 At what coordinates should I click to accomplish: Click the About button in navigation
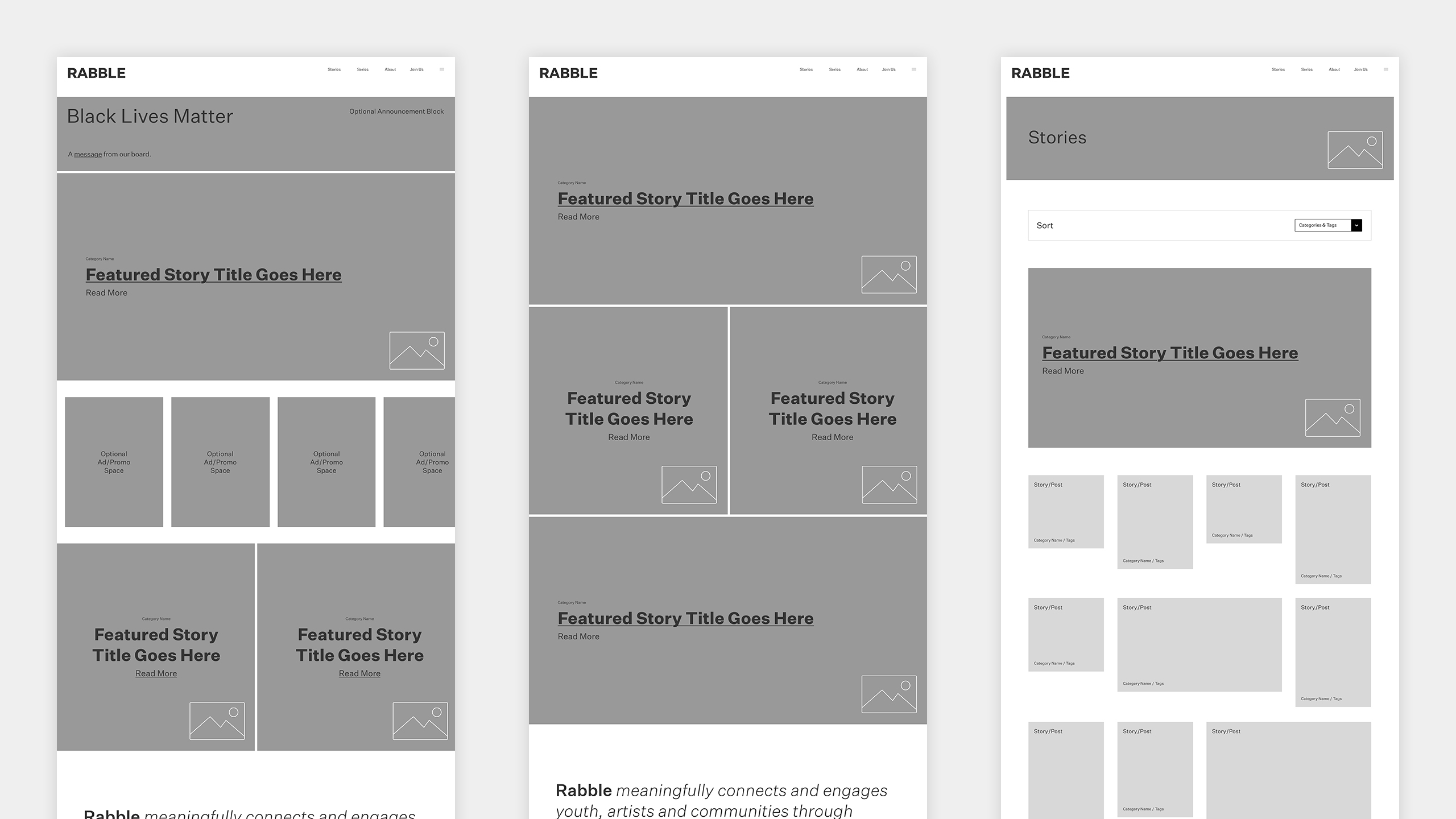point(390,70)
